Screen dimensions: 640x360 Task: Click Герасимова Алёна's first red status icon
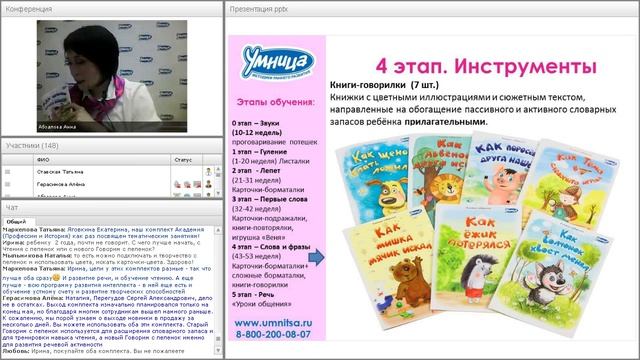coord(177,184)
